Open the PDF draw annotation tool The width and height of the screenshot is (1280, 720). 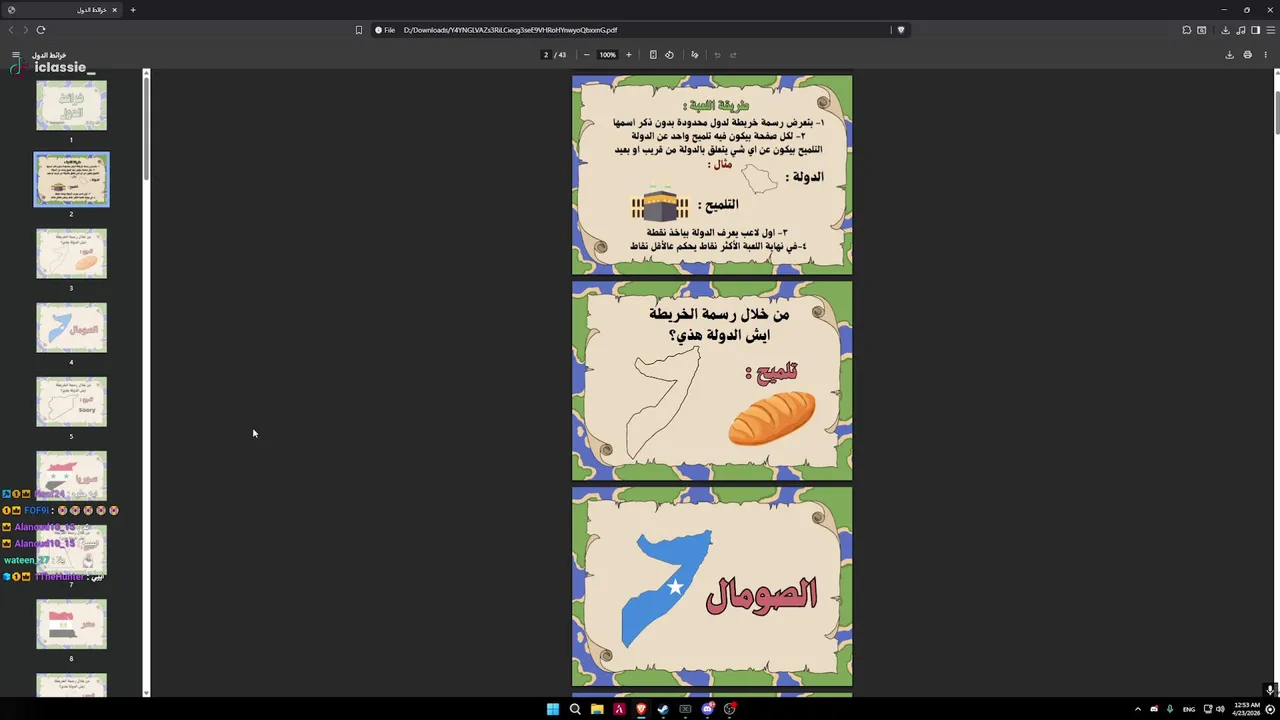695,55
